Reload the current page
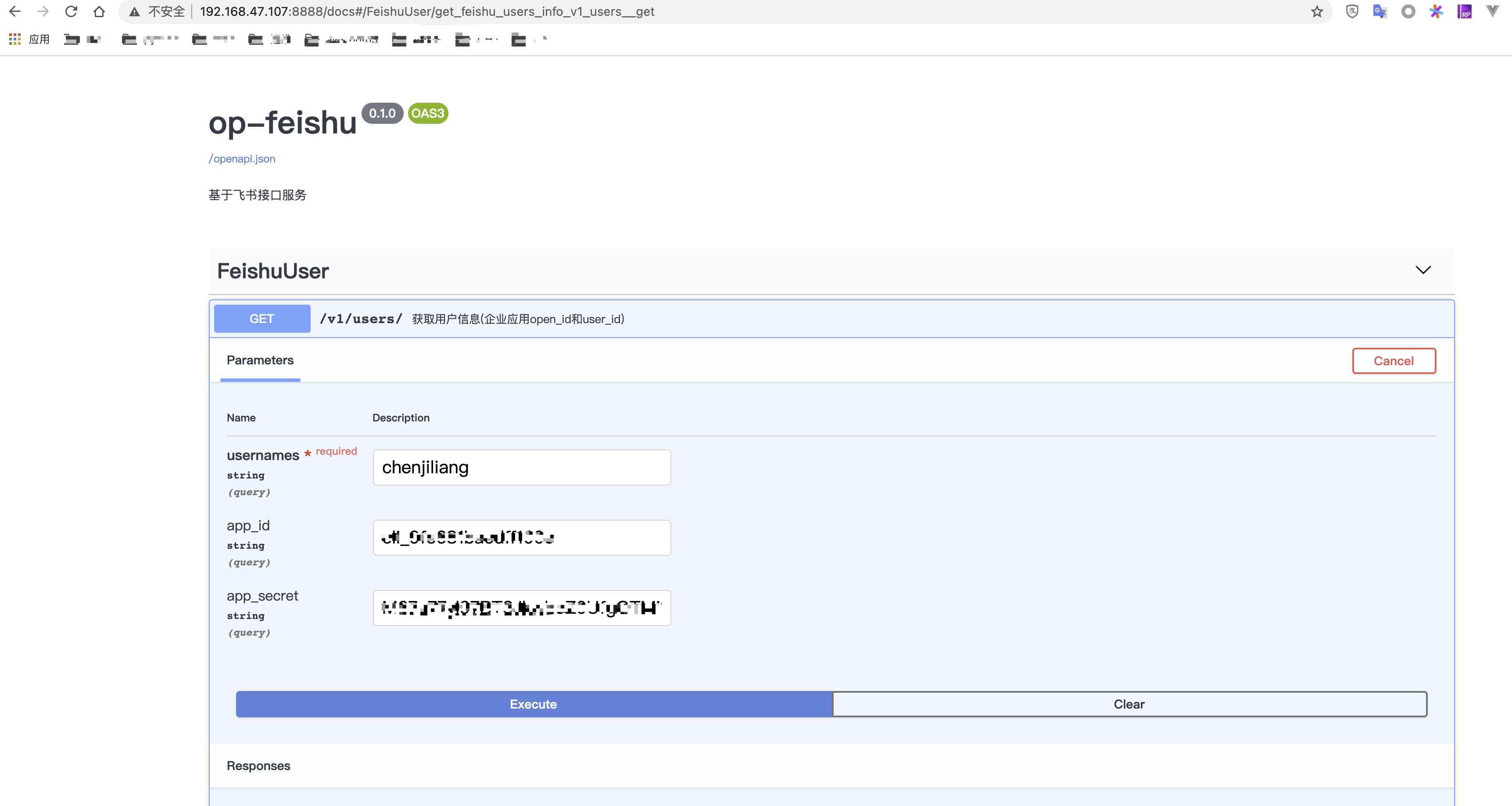The width and height of the screenshot is (1512, 806). click(x=71, y=11)
